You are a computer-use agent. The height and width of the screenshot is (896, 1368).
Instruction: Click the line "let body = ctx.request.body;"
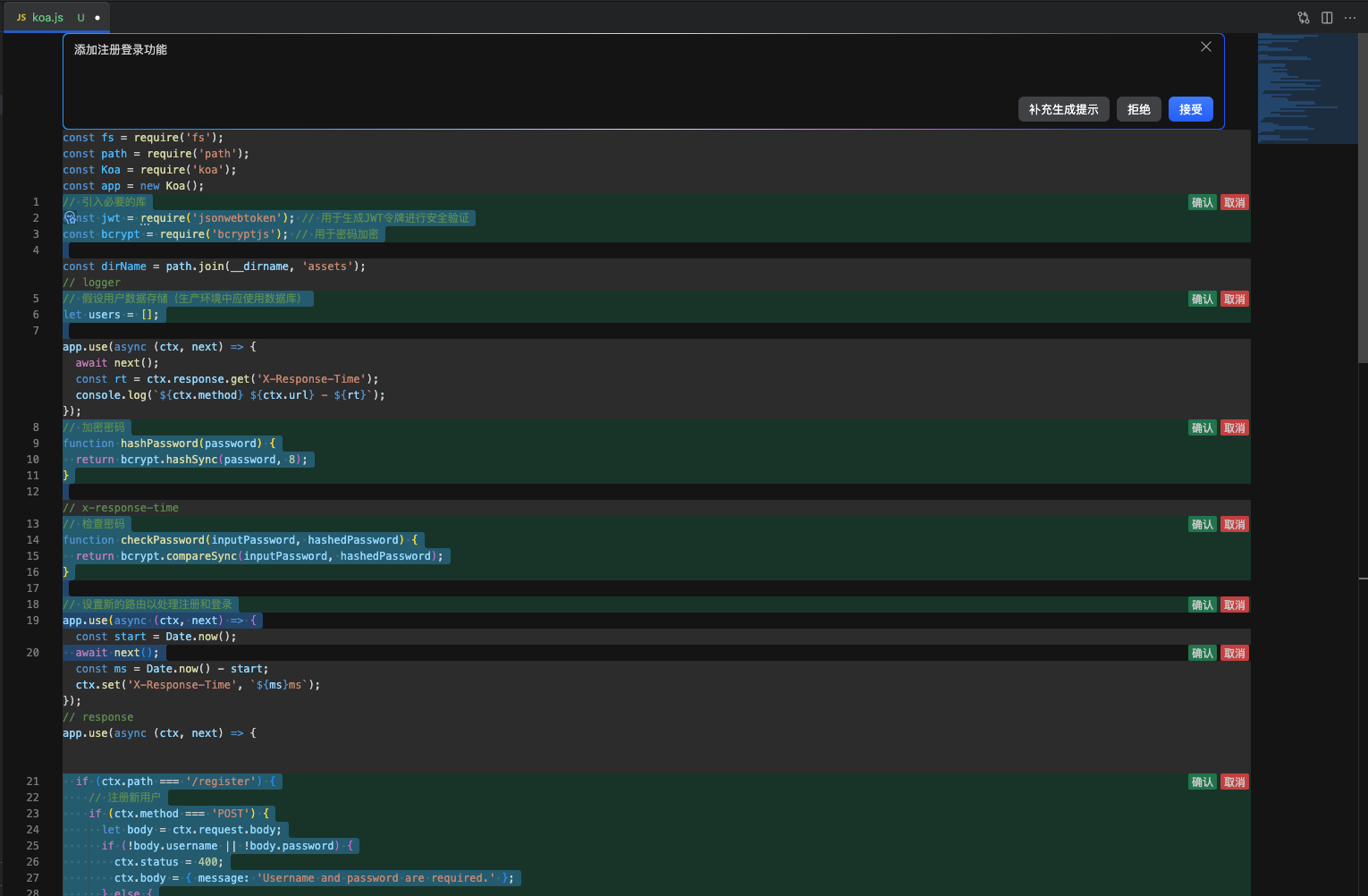coord(191,830)
